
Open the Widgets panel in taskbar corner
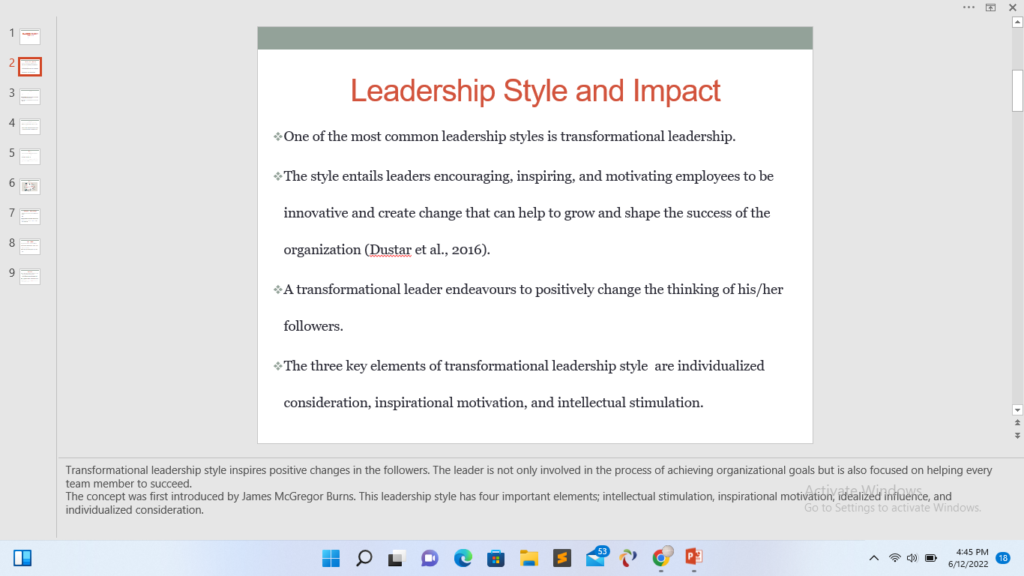click(23, 558)
